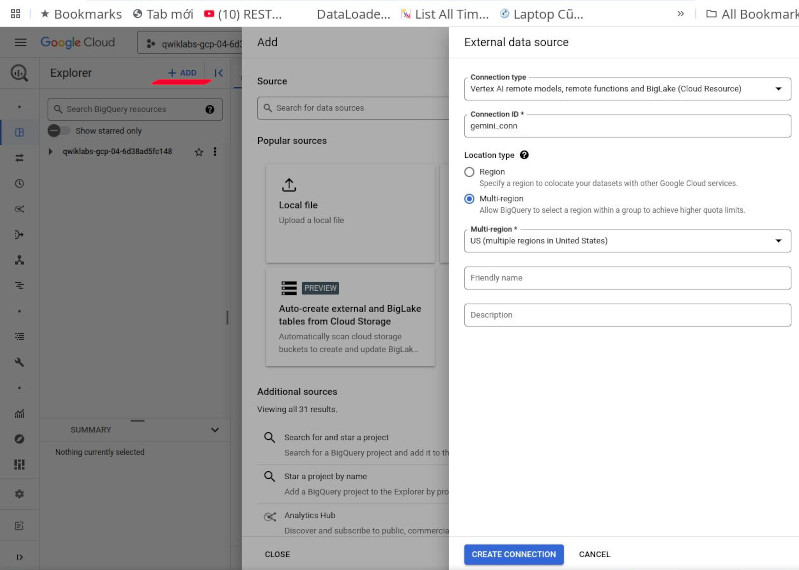This screenshot has height=570, width=799.
Task: Click the help icon in BigQuery search
Action: [x=209, y=110]
